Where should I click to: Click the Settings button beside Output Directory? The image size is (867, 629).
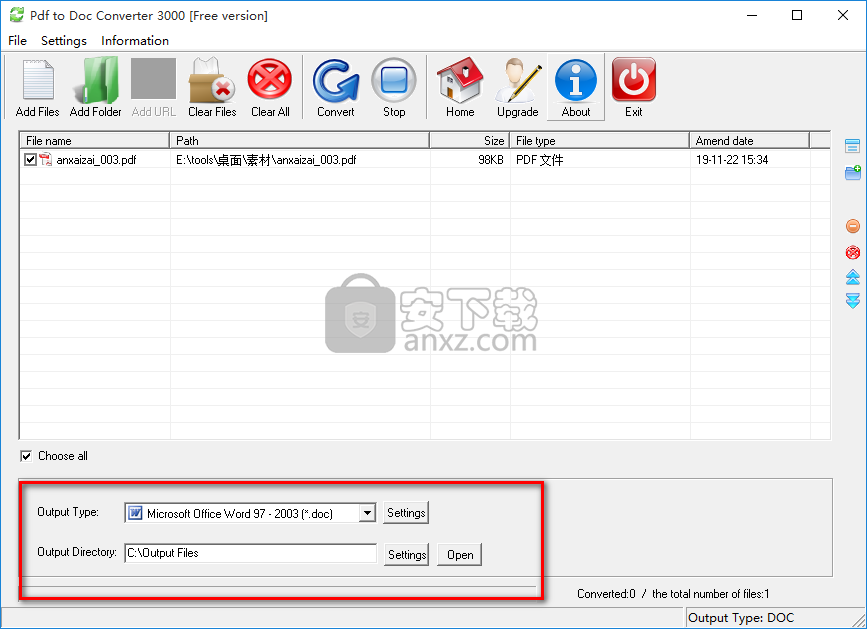tap(406, 554)
